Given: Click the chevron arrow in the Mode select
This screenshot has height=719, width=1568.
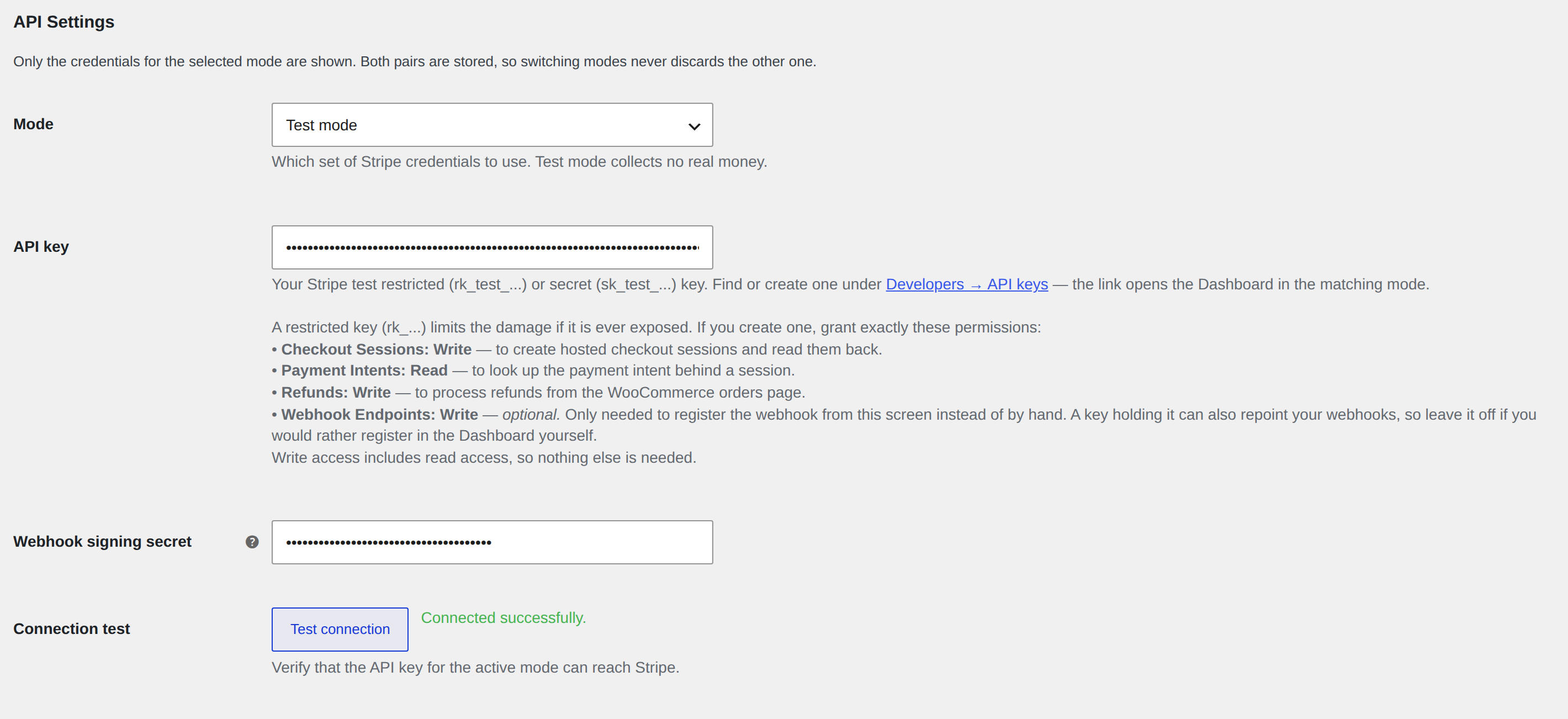Looking at the screenshot, I should (694, 126).
